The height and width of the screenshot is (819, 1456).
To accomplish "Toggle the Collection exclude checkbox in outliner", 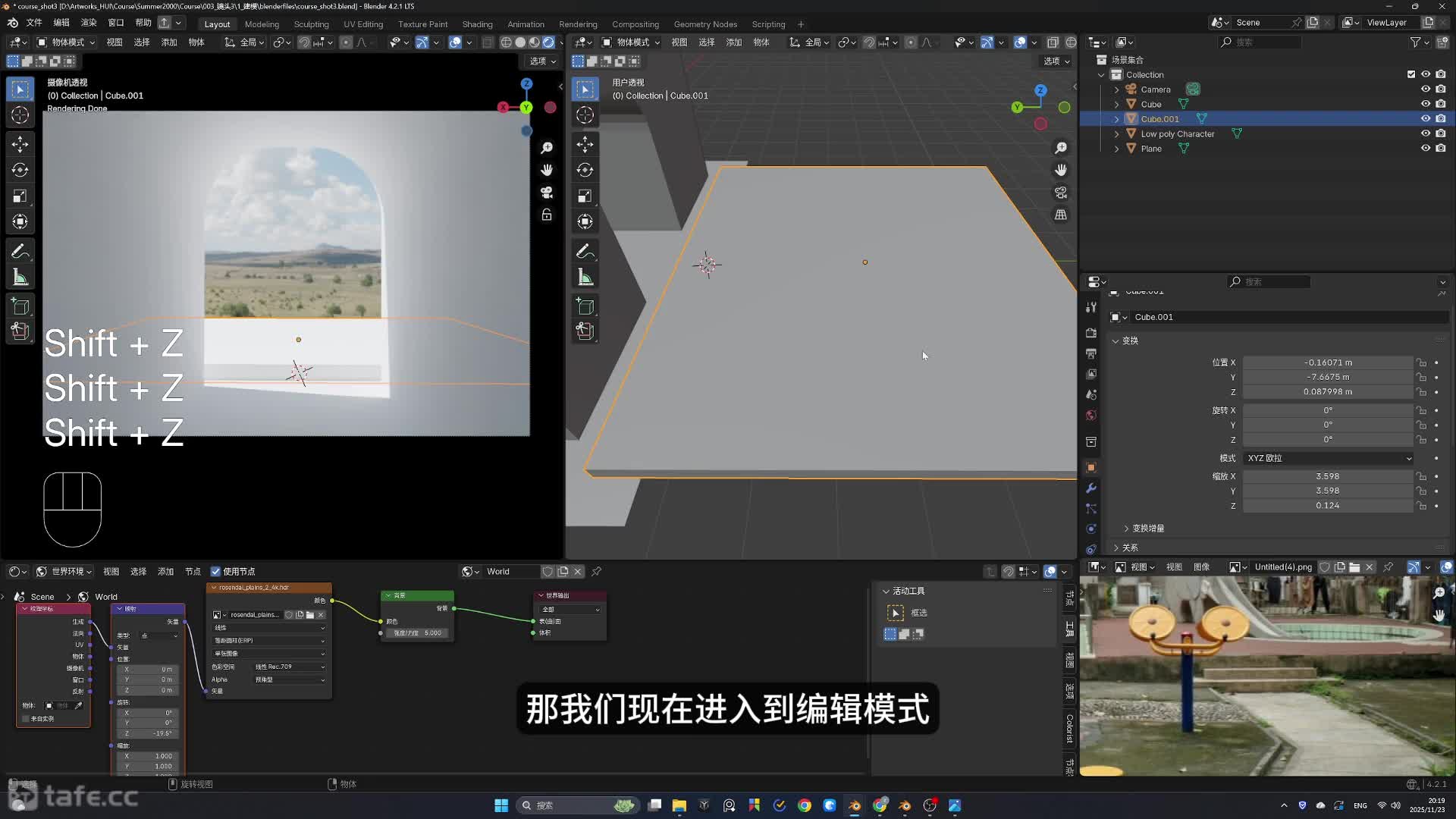I will coord(1410,74).
